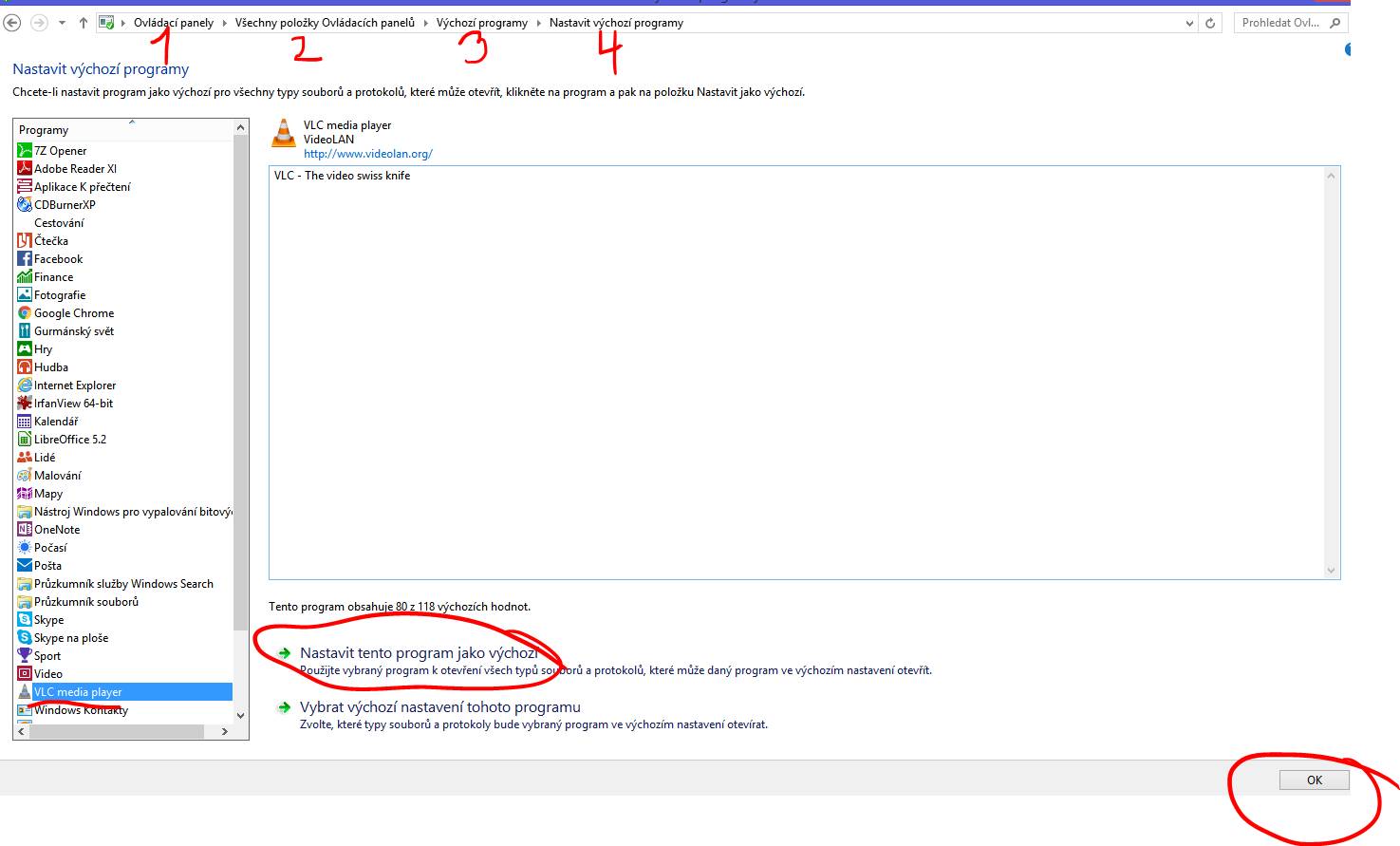Select the Gurmánský svět icon
This screenshot has width=1400, height=846.
pyautogui.click(x=25, y=330)
